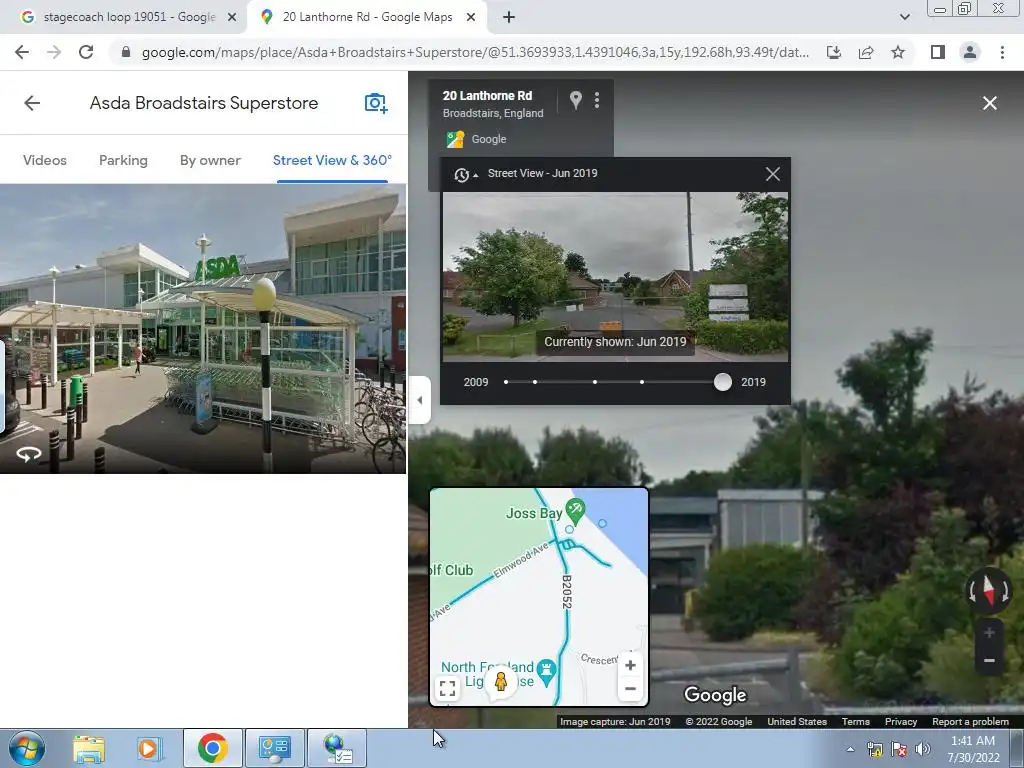Go back from Asda Broadstairs Superstore photos
The width and height of the screenshot is (1024, 768).
pyautogui.click(x=32, y=103)
